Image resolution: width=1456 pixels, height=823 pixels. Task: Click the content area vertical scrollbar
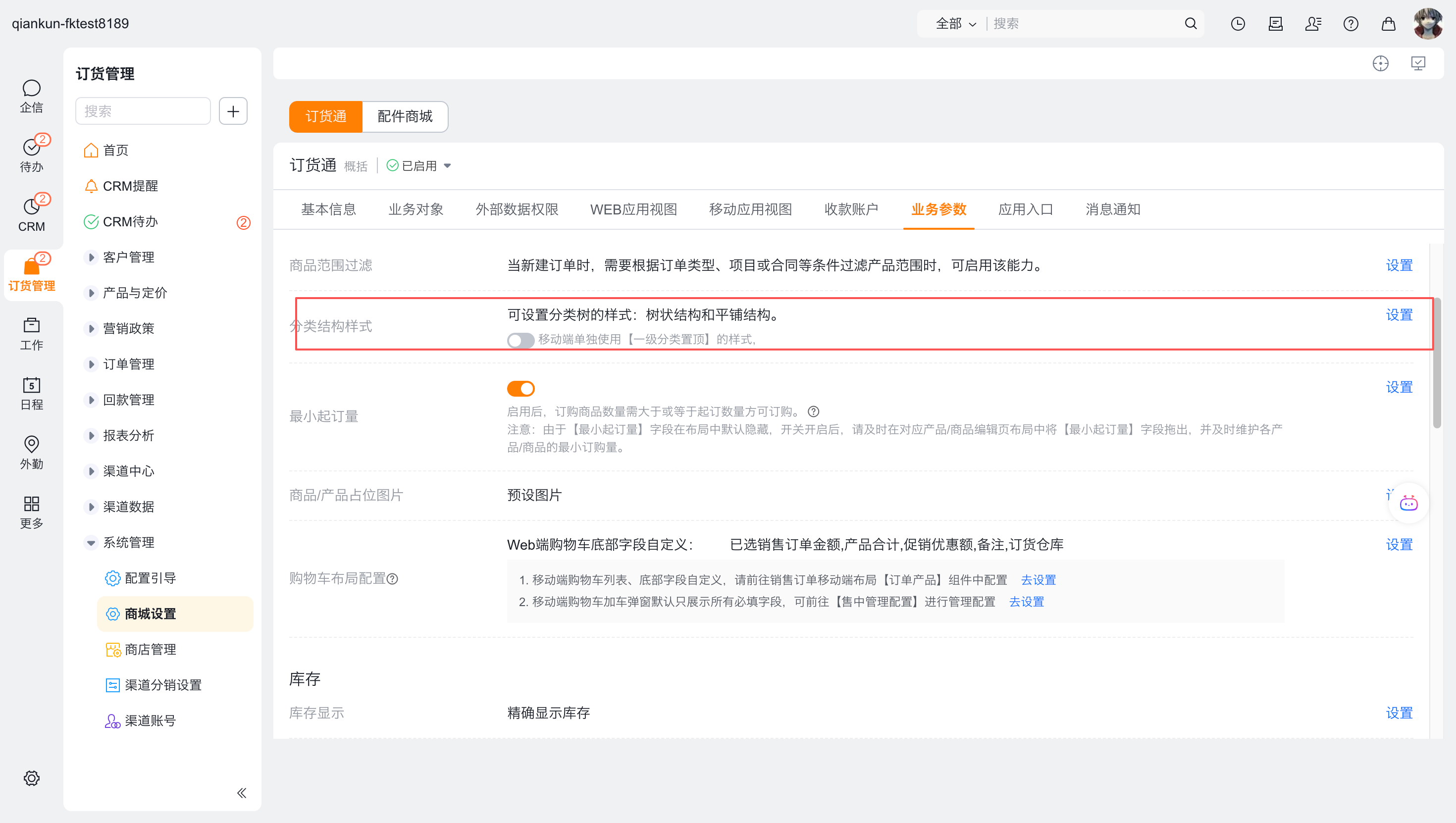point(1437,362)
